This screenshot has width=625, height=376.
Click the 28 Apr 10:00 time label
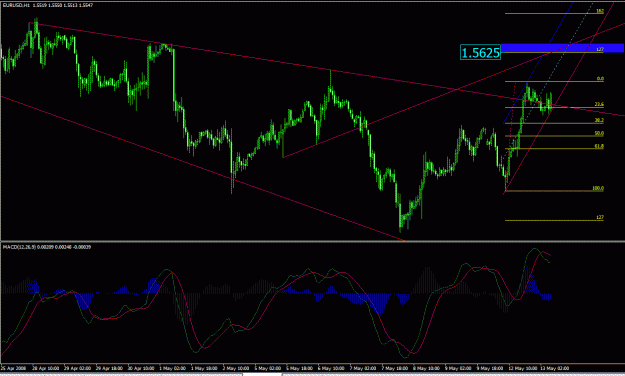click(x=45, y=368)
